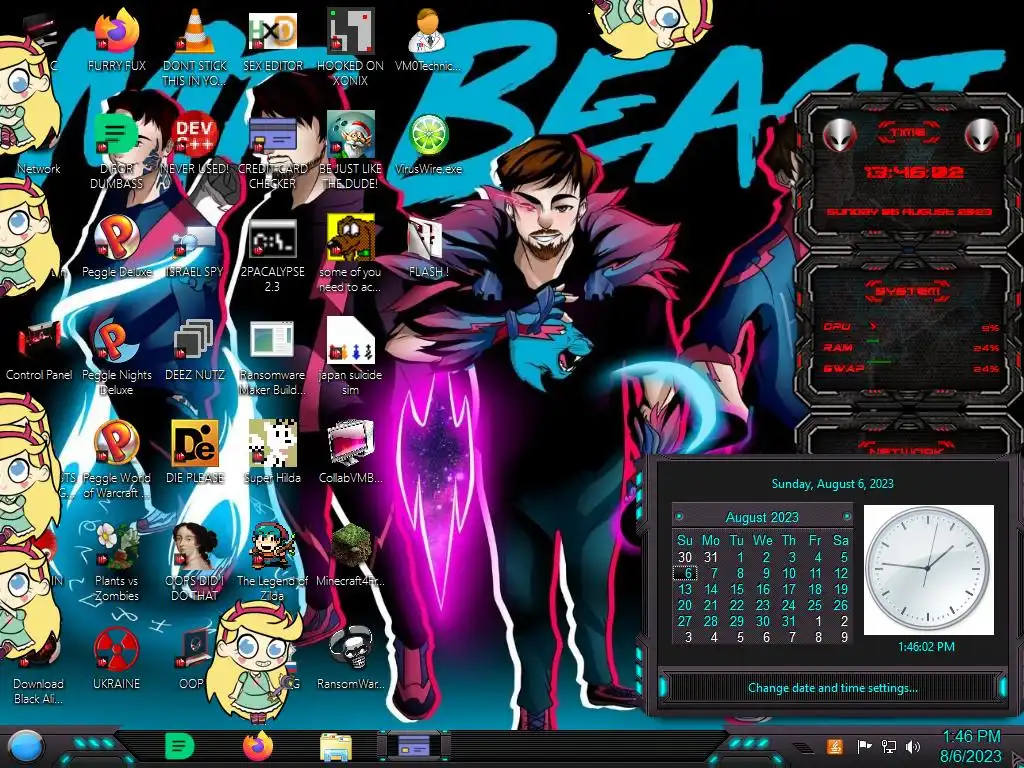Open The Legend of Zilda icon
1024x768 pixels.
(272, 547)
